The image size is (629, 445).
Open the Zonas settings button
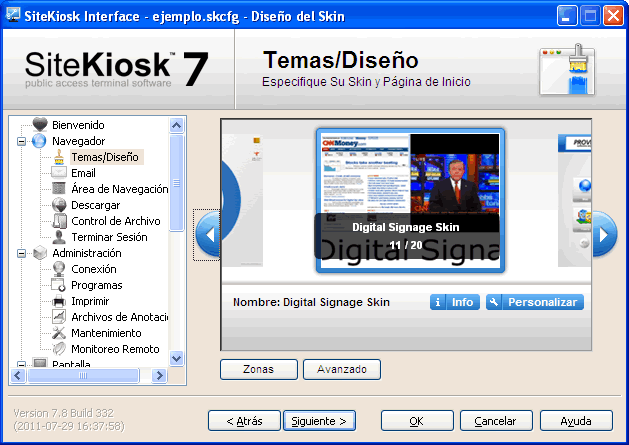pyautogui.click(x=257, y=369)
